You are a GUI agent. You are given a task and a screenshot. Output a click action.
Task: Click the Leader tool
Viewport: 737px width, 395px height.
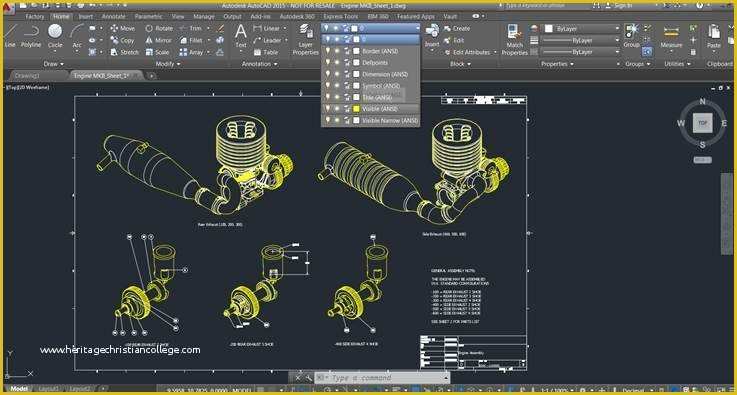pyautogui.click(x=267, y=40)
